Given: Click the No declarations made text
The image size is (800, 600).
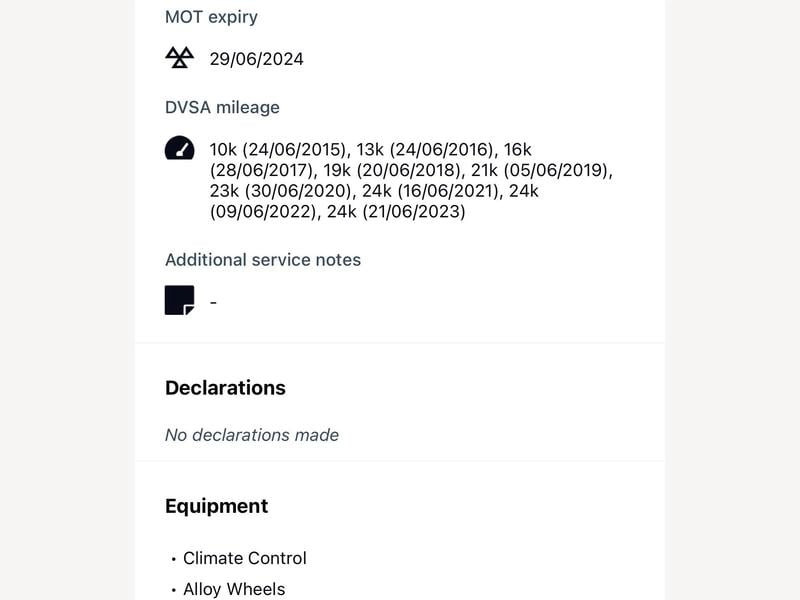Looking at the screenshot, I should [252, 435].
